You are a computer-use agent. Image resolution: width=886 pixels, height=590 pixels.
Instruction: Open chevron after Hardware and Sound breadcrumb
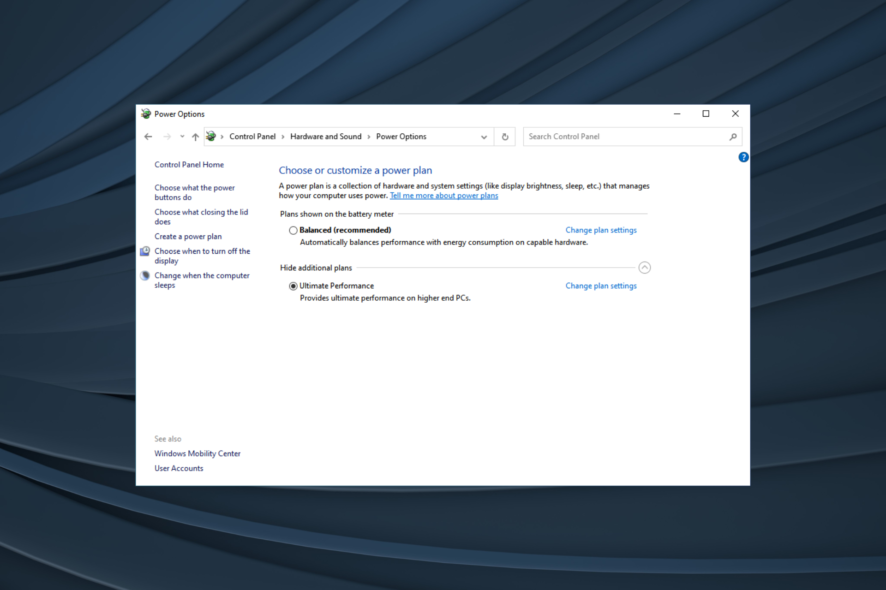369,137
